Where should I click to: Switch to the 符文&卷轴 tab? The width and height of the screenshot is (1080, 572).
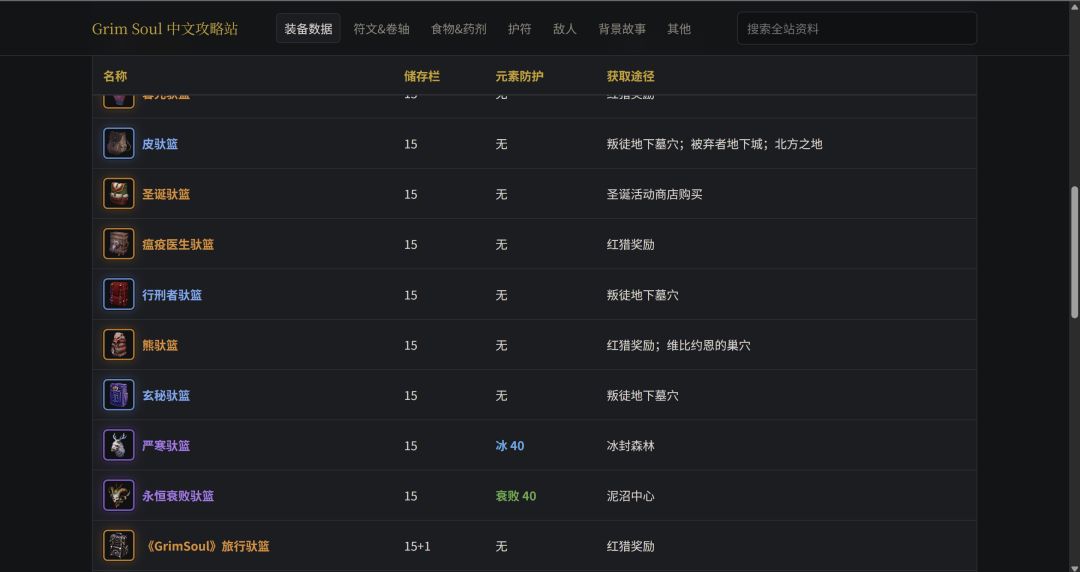pyautogui.click(x=381, y=29)
